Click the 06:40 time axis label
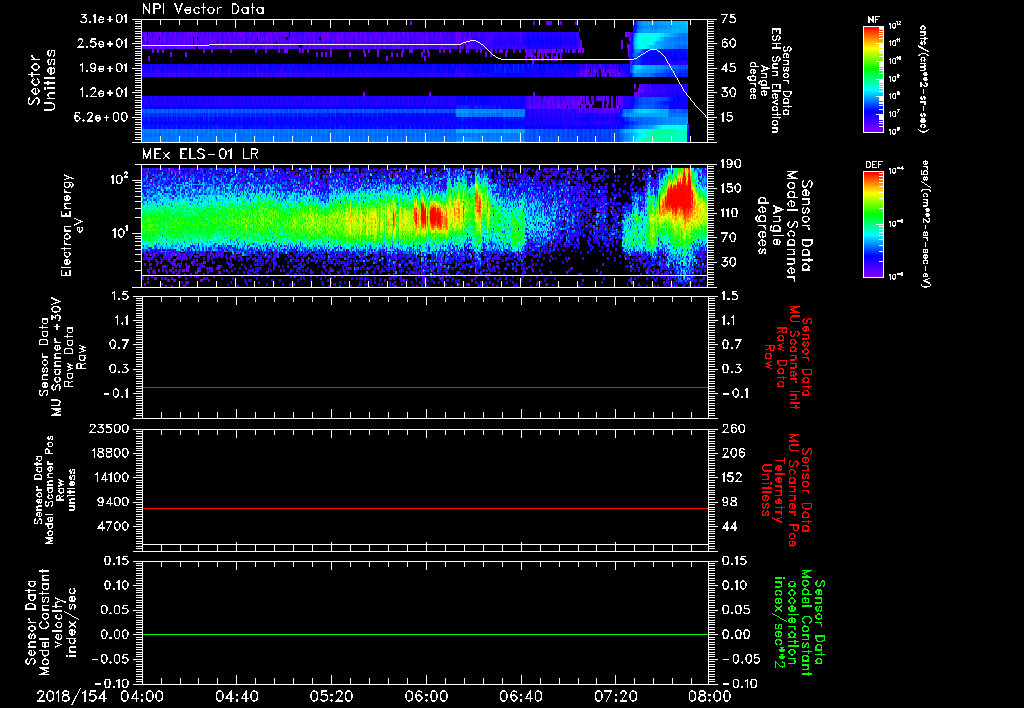Screen dimensions: 1024x708 [520, 696]
